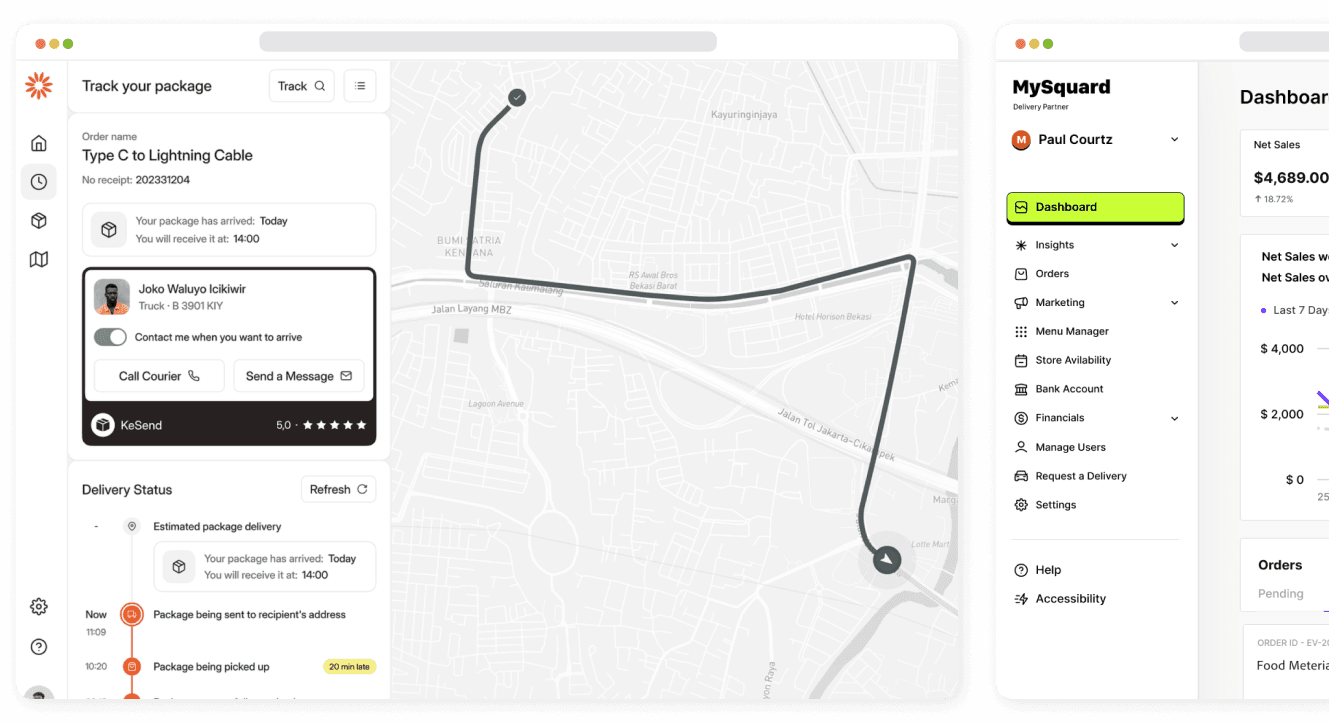Image resolution: width=1329 pixels, height=723 pixels.
Task: Open Manage Users in MySquard menu
Action: 1071,447
